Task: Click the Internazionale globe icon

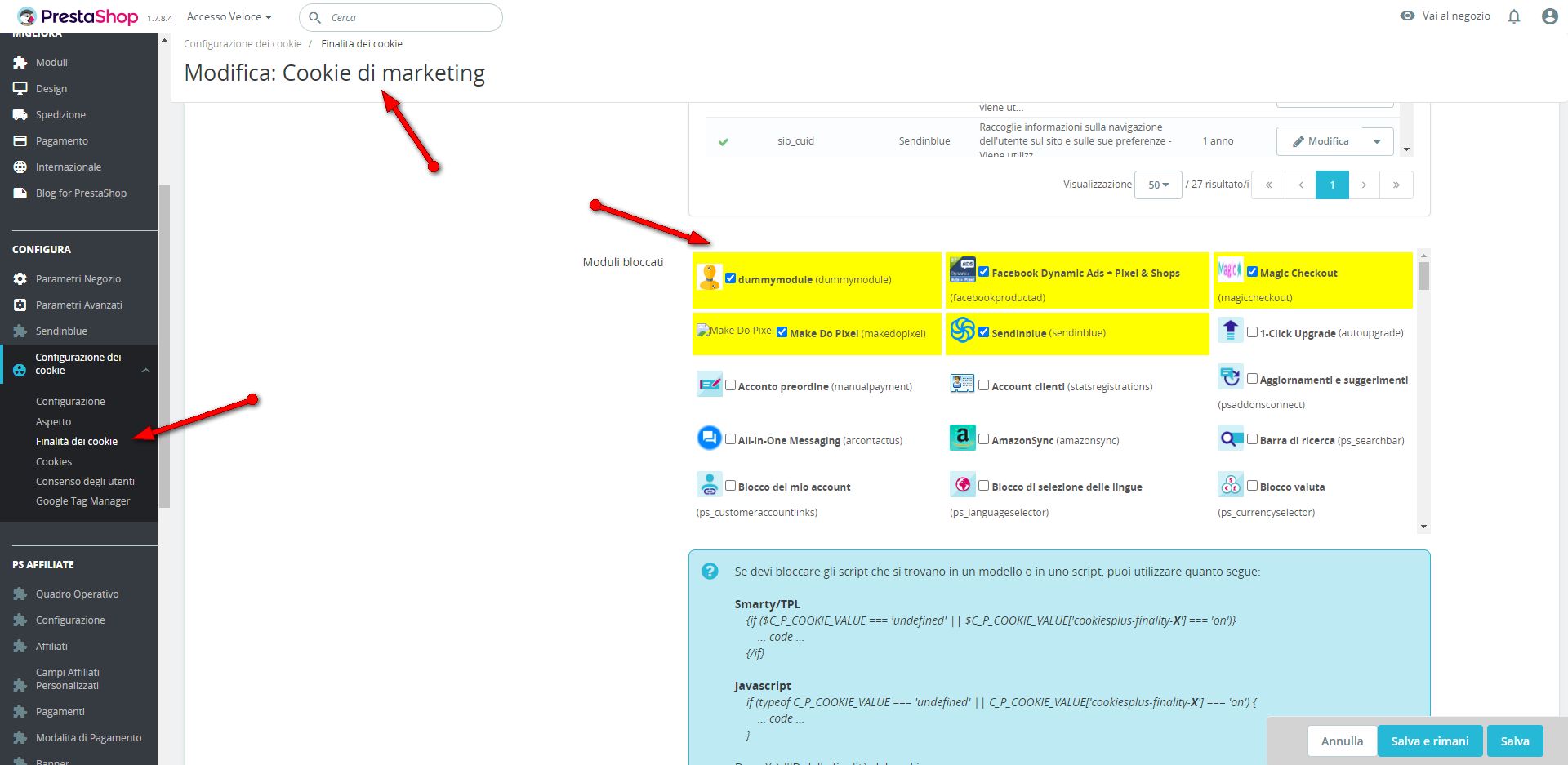Action: (20, 167)
